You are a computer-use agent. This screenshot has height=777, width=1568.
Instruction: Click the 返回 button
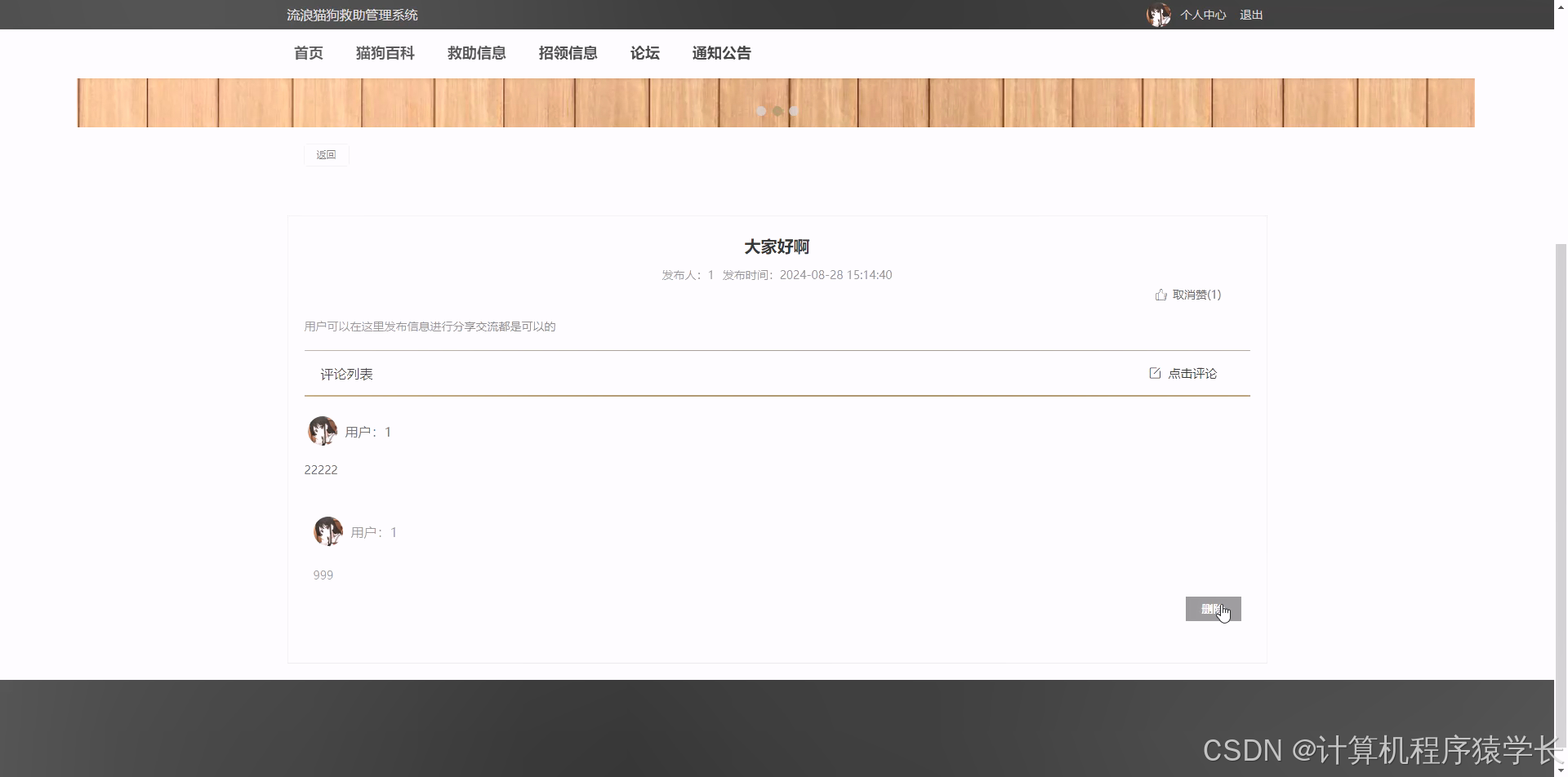[x=326, y=154]
